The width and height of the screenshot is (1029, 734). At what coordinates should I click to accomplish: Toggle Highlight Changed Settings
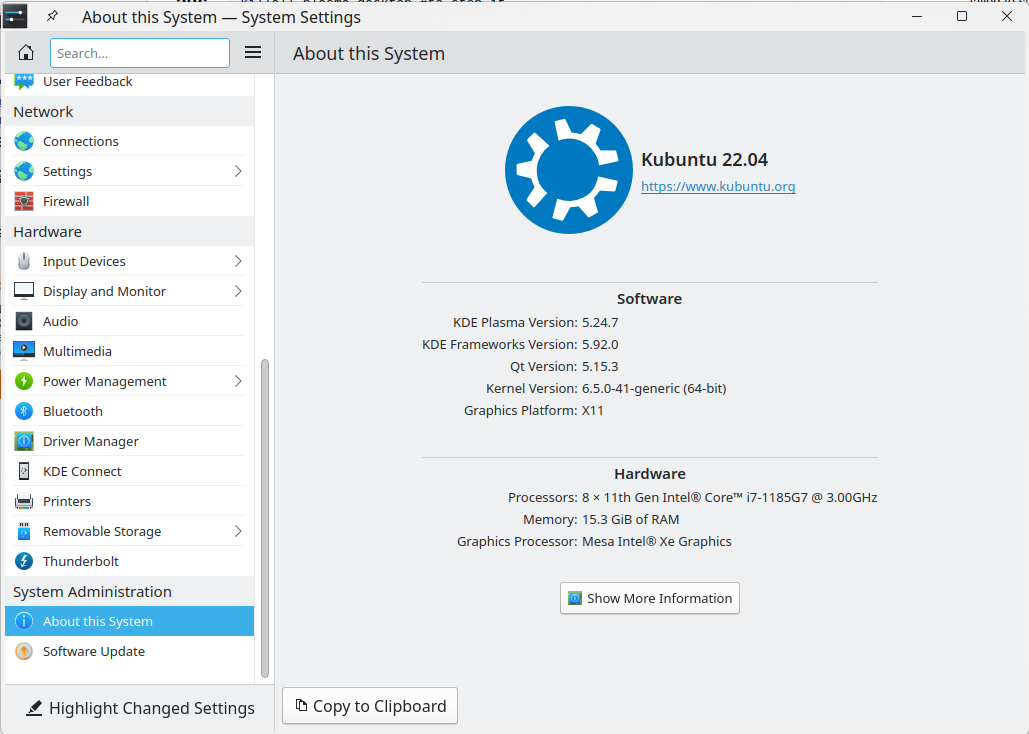(140, 708)
